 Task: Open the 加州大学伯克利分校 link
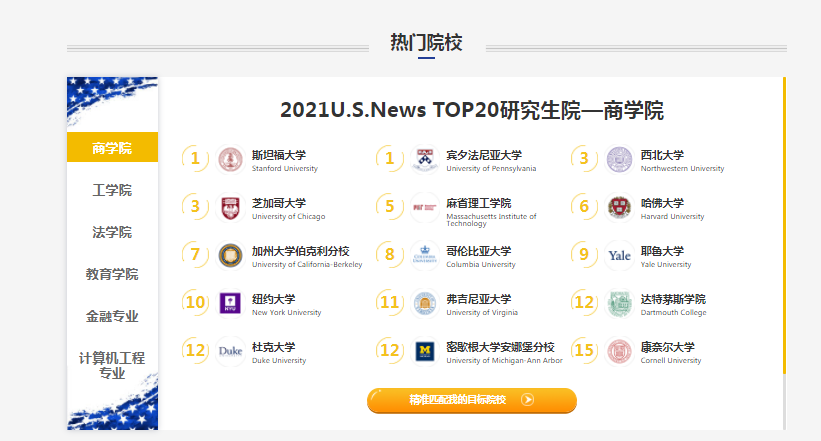301,251
